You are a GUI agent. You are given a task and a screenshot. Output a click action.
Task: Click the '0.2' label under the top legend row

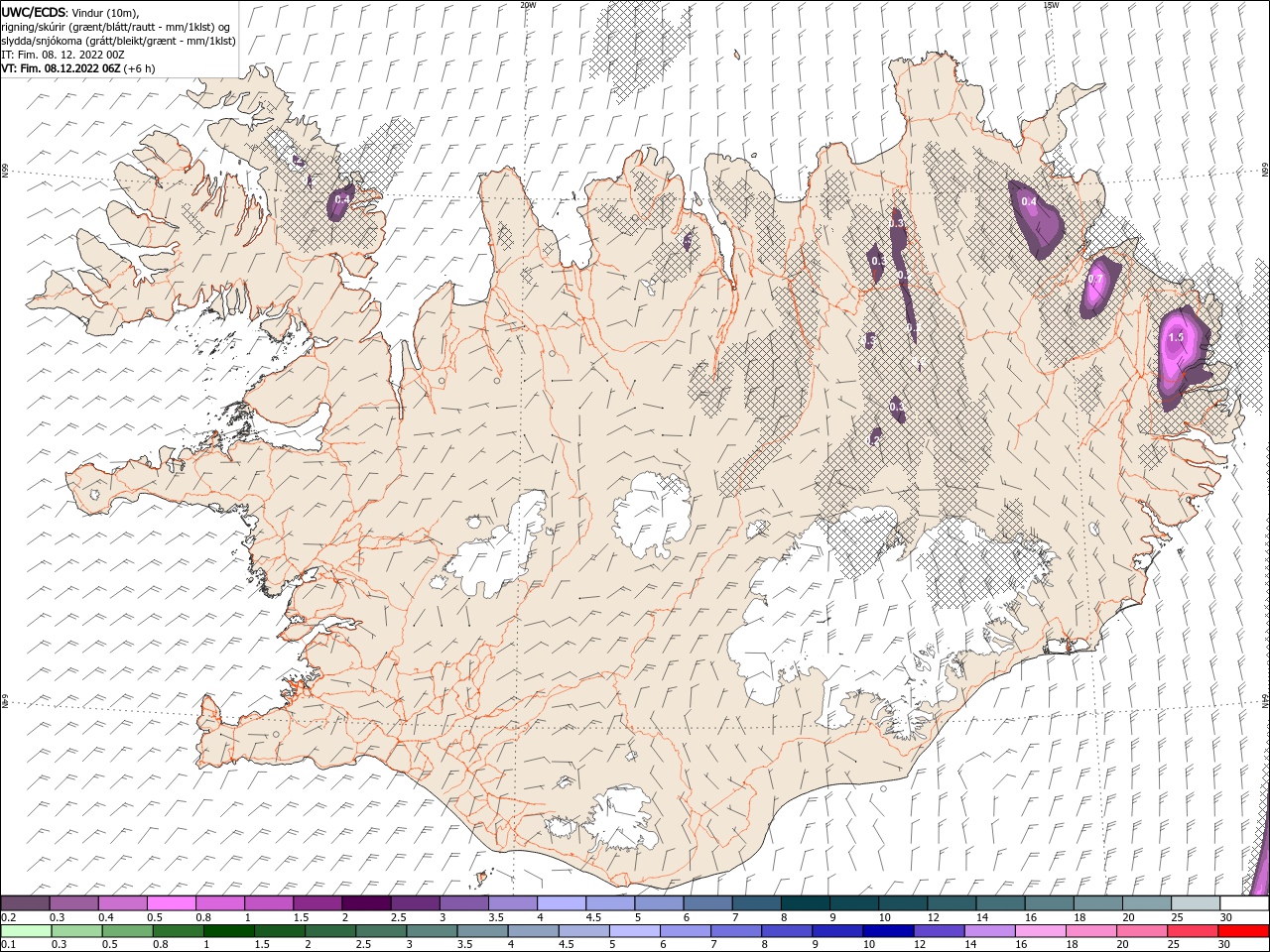(x=9, y=917)
